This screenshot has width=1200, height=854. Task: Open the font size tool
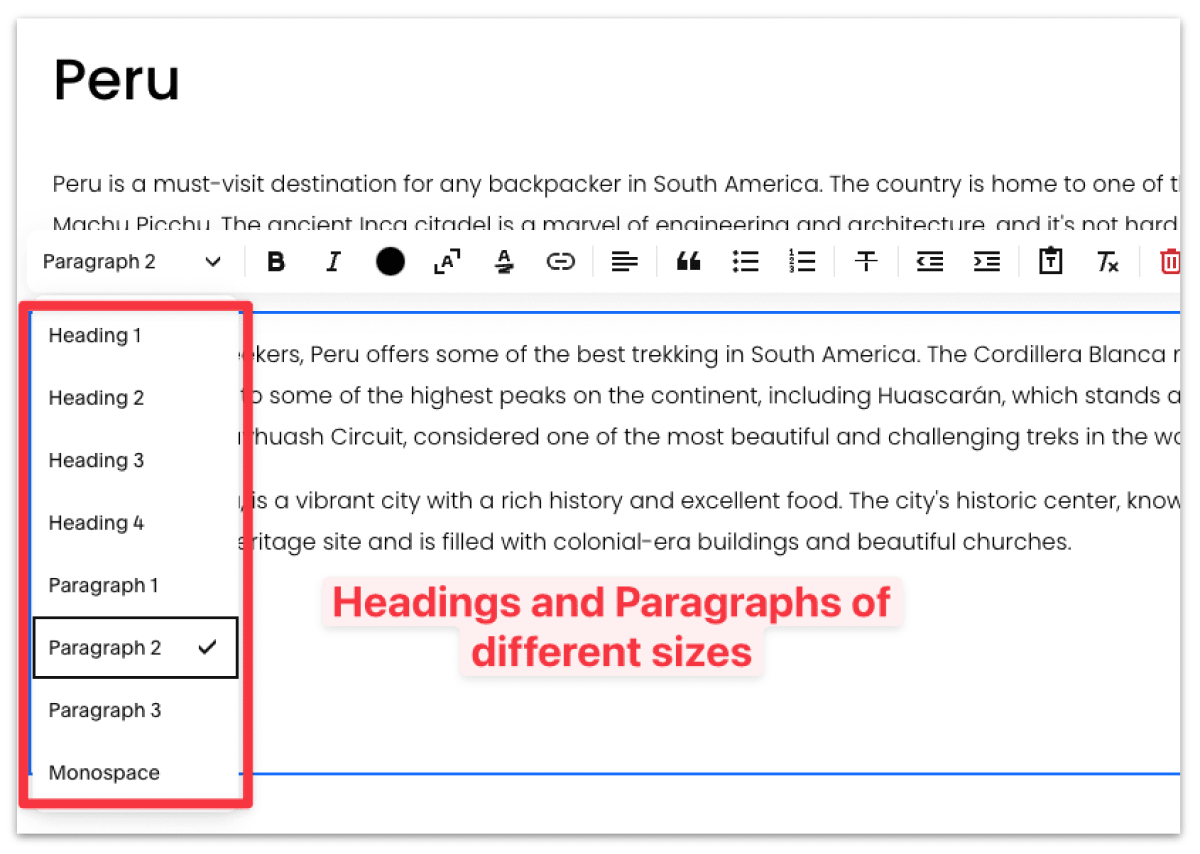coord(446,261)
